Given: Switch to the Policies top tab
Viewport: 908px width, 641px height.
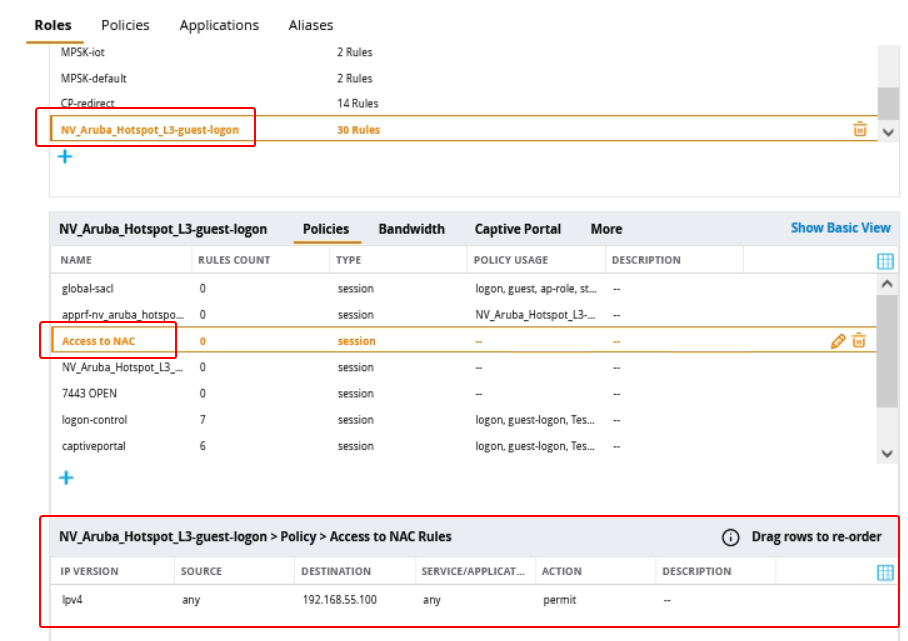Looking at the screenshot, I should click(125, 25).
